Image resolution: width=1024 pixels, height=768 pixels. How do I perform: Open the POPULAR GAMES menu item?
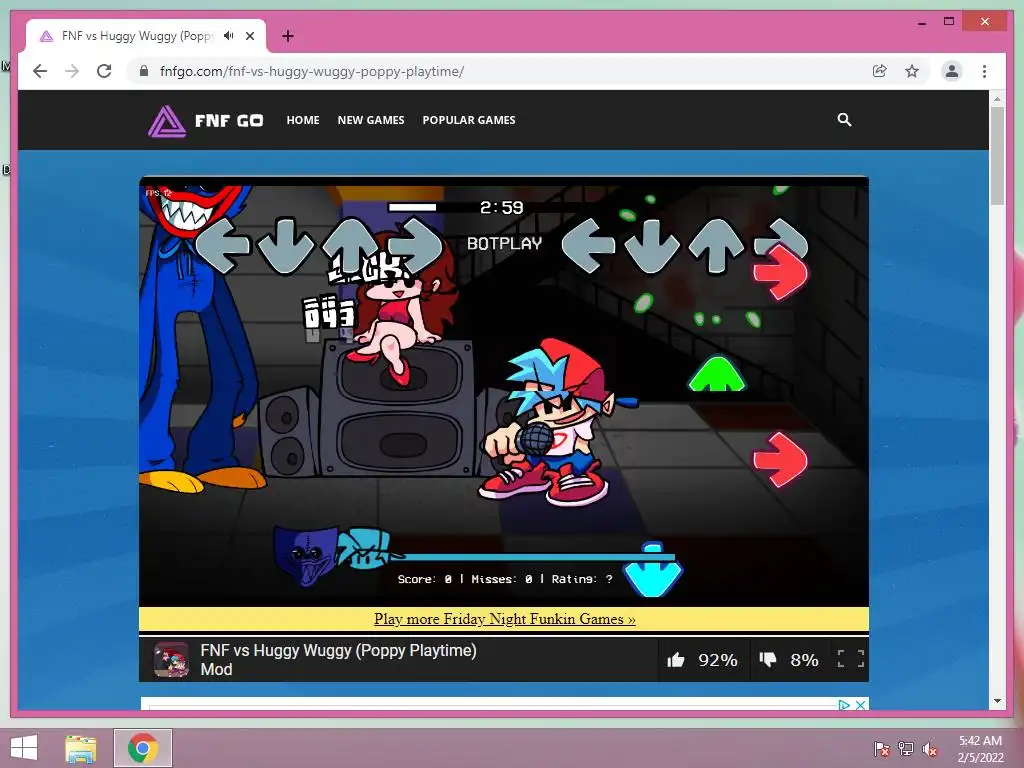tap(469, 120)
